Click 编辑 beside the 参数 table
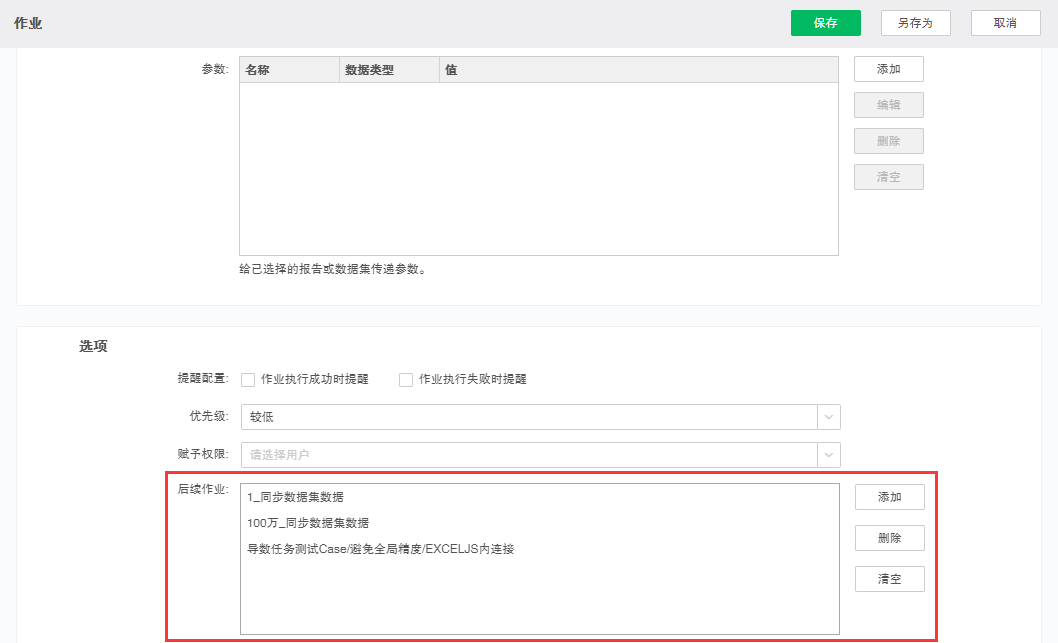 coord(888,105)
